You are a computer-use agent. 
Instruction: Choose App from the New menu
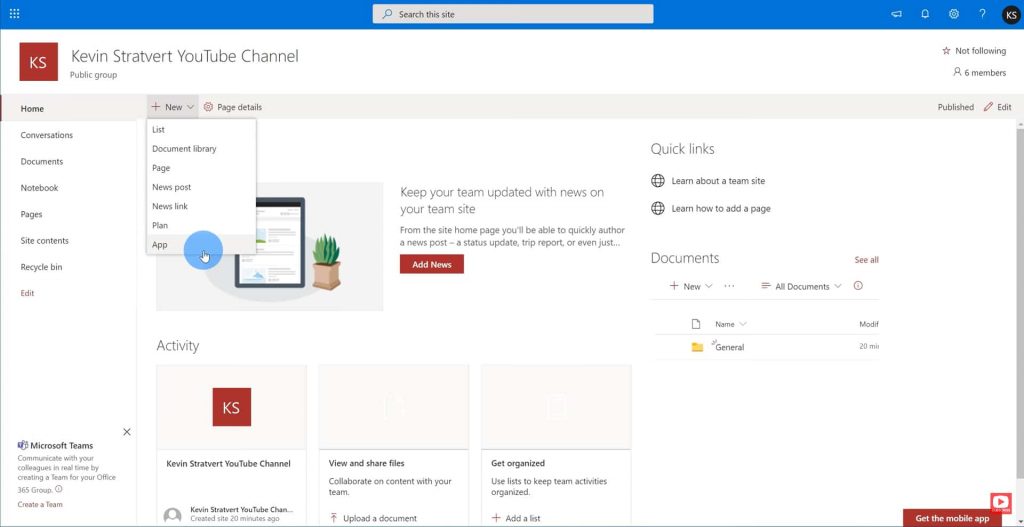coord(201,244)
